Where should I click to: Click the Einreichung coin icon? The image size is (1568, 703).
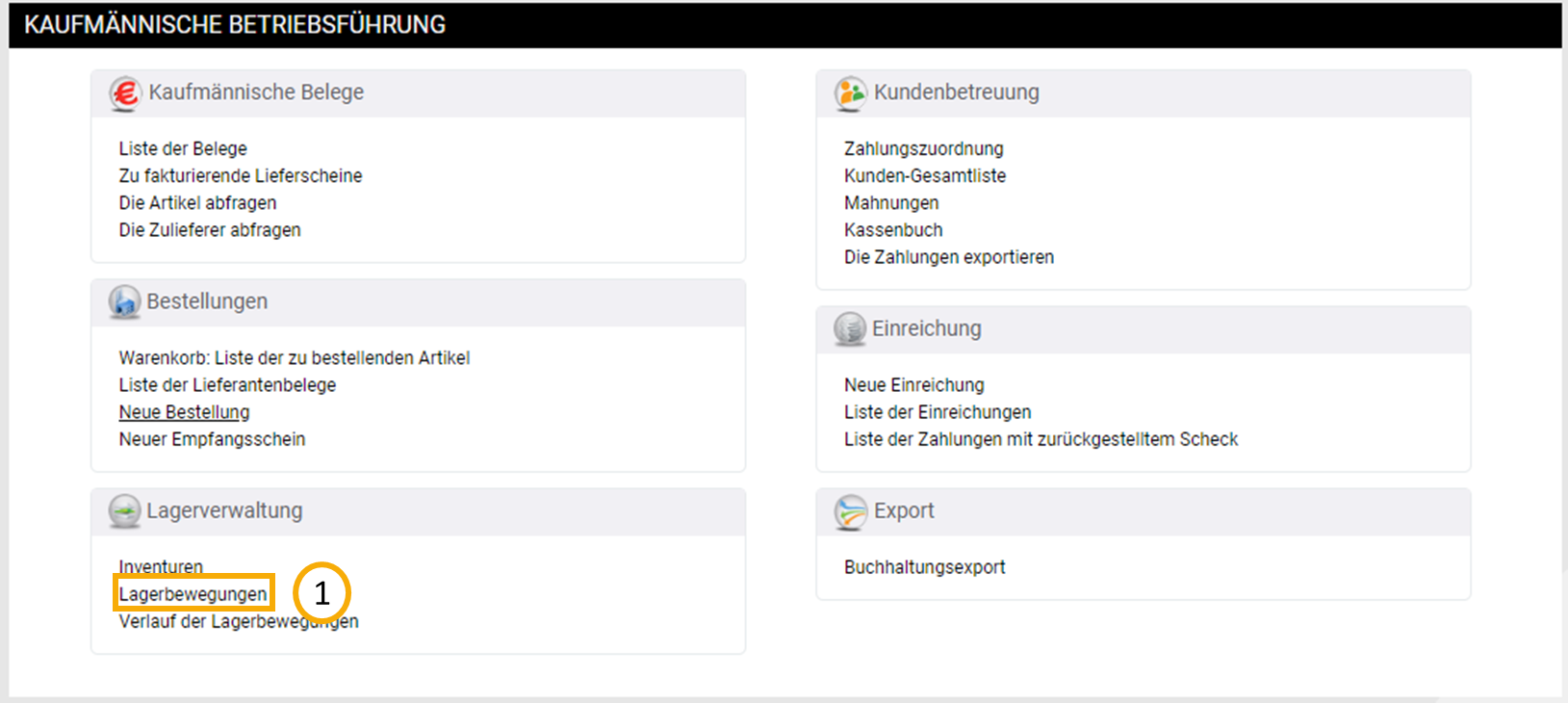pos(850,329)
